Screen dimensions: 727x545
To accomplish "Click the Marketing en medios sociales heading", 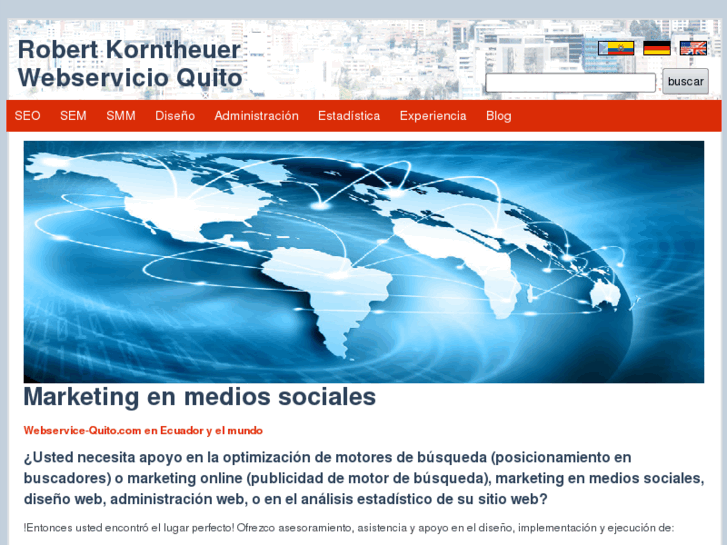I will tap(200, 397).
